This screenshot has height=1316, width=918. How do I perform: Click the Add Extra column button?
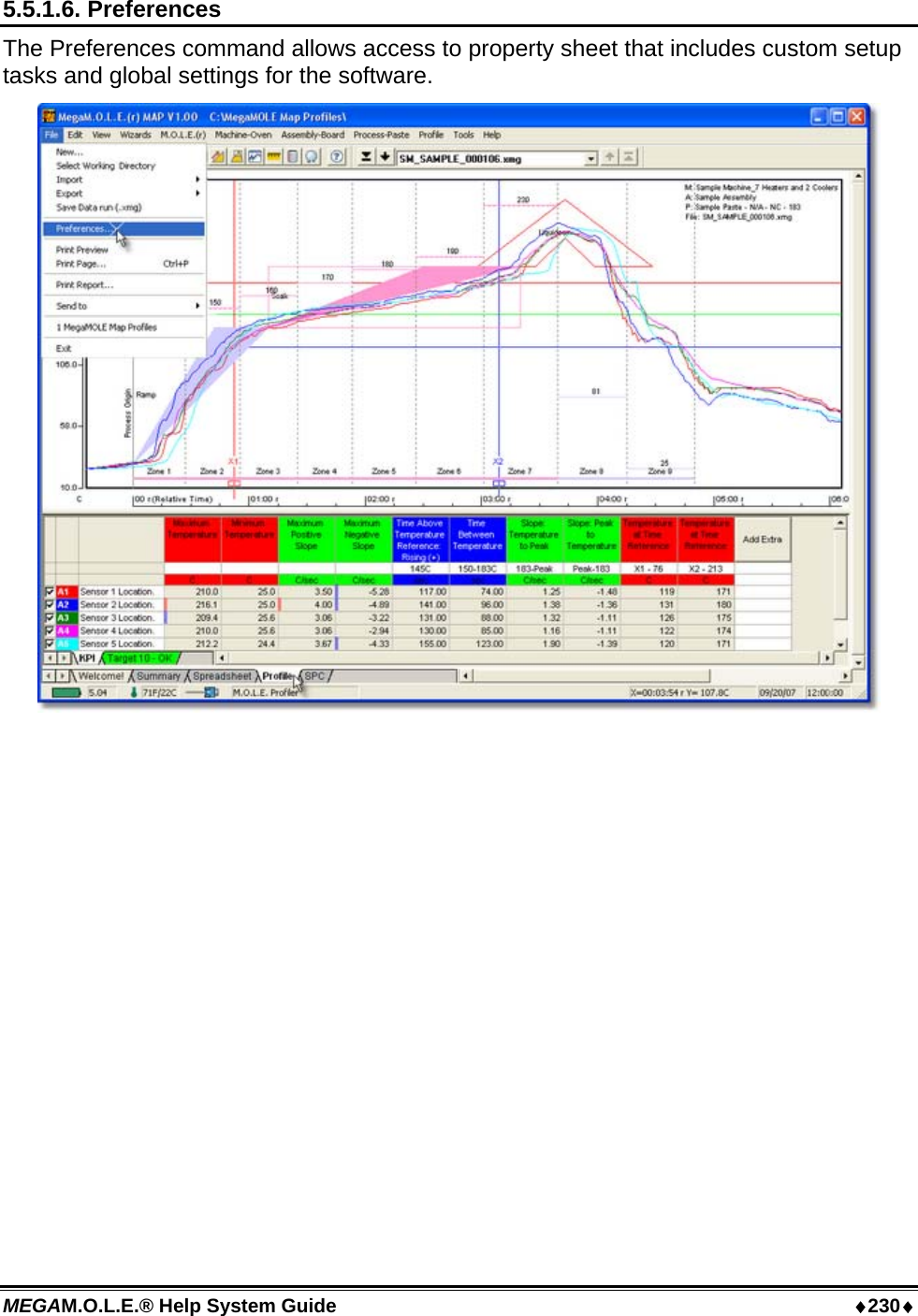(762, 540)
